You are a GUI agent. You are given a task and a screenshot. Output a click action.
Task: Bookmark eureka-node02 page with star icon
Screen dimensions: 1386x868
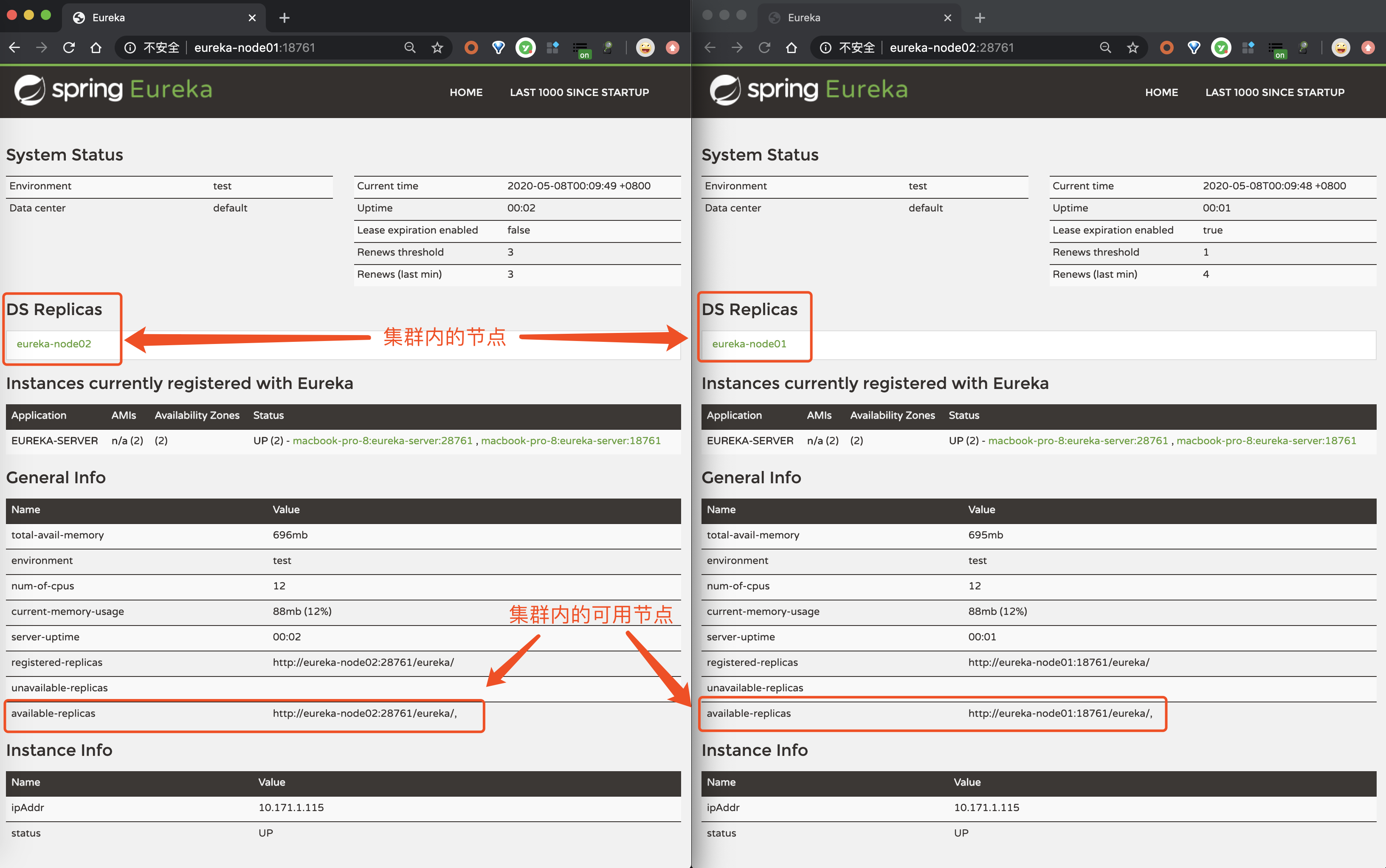pos(1132,48)
